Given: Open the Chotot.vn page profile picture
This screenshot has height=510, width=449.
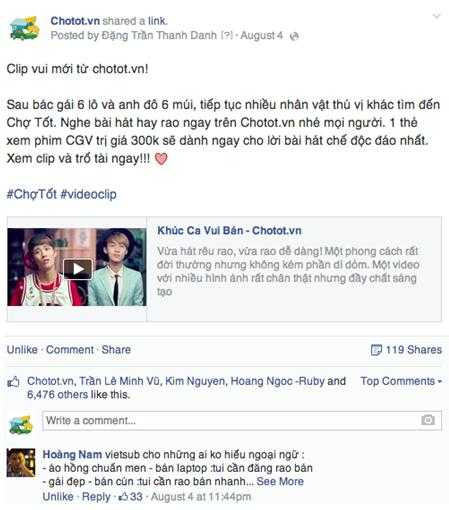Looking at the screenshot, I should click(x=24, y=28).
